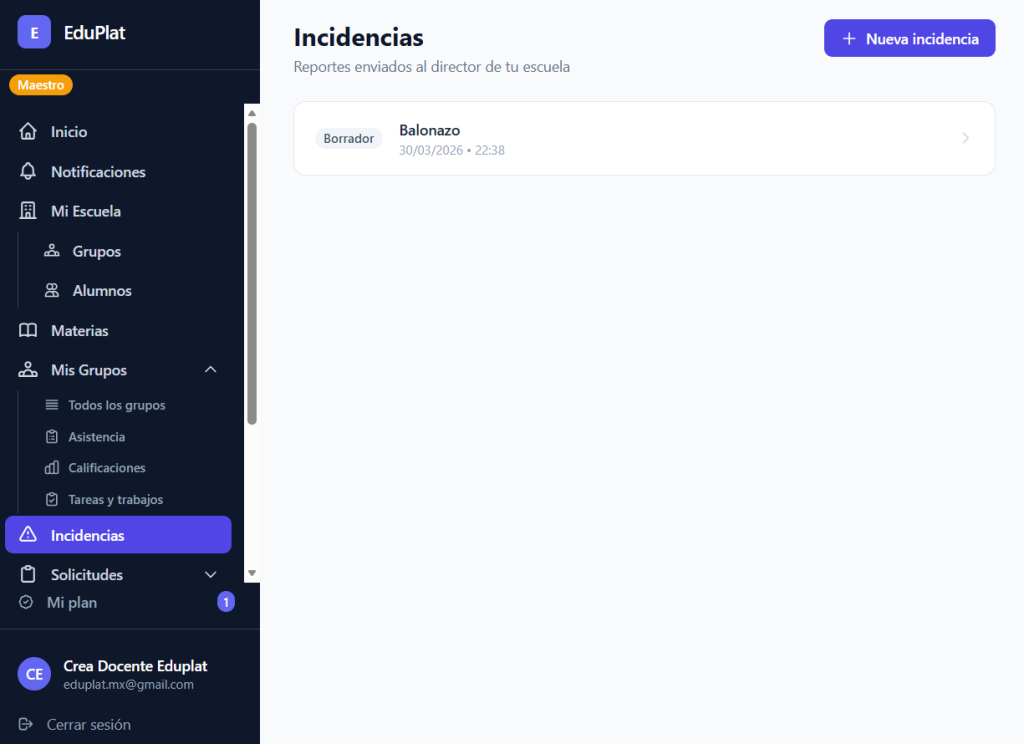Open Mi plan link in sidebar
1024x744 pixels.
tap(72, 602)
